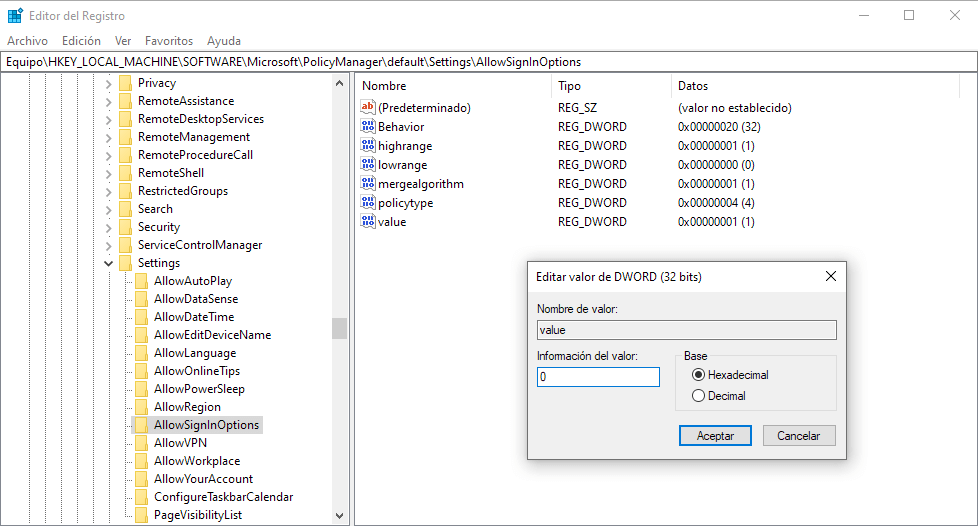Image resolution: width=978 pixels, height=526 pixels.
Task: Open the Edición menu
Action: click(81, 41)
